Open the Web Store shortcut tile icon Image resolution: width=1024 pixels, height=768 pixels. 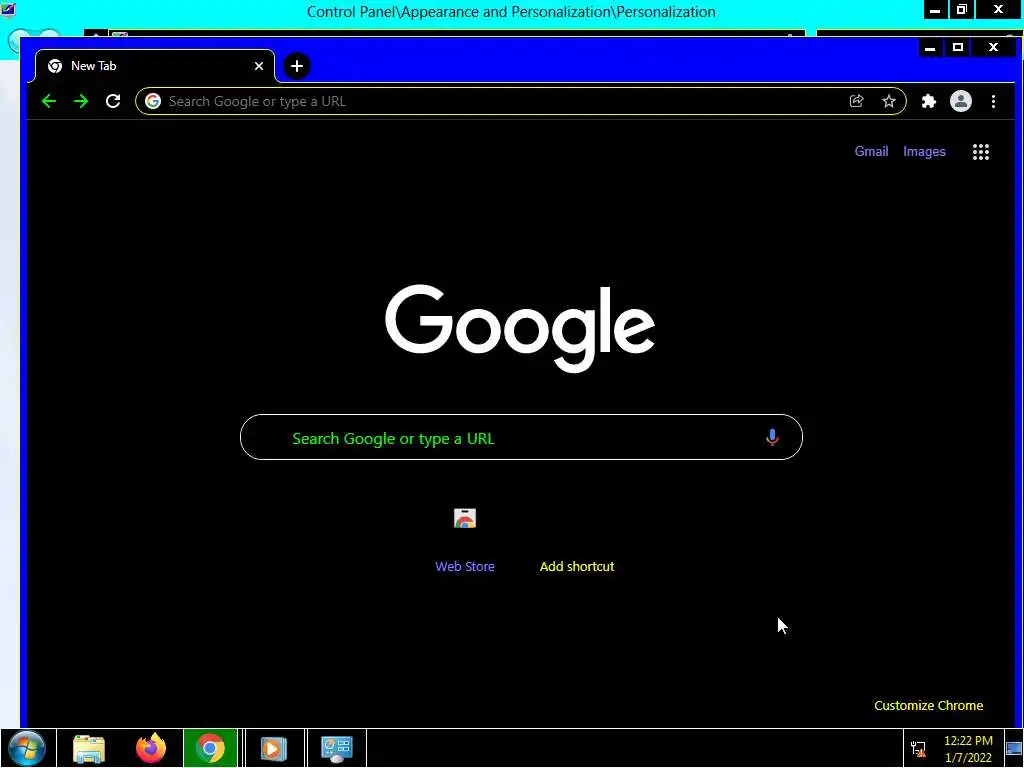click(465, 519)
